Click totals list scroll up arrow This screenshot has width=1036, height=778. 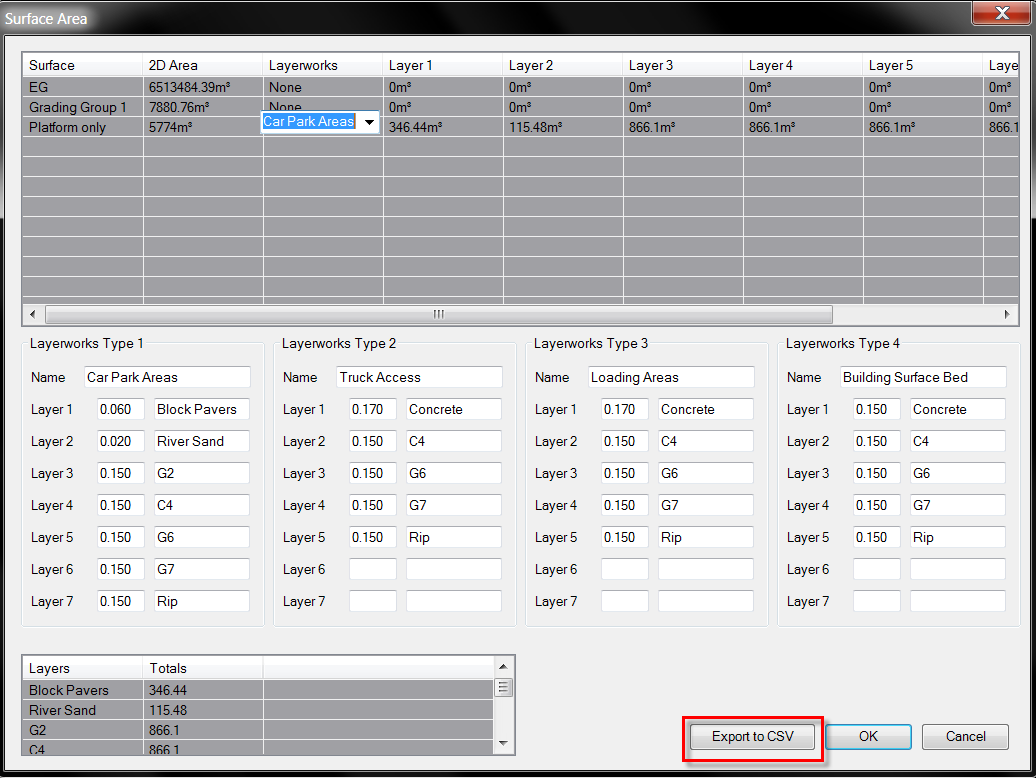(503, 666)
